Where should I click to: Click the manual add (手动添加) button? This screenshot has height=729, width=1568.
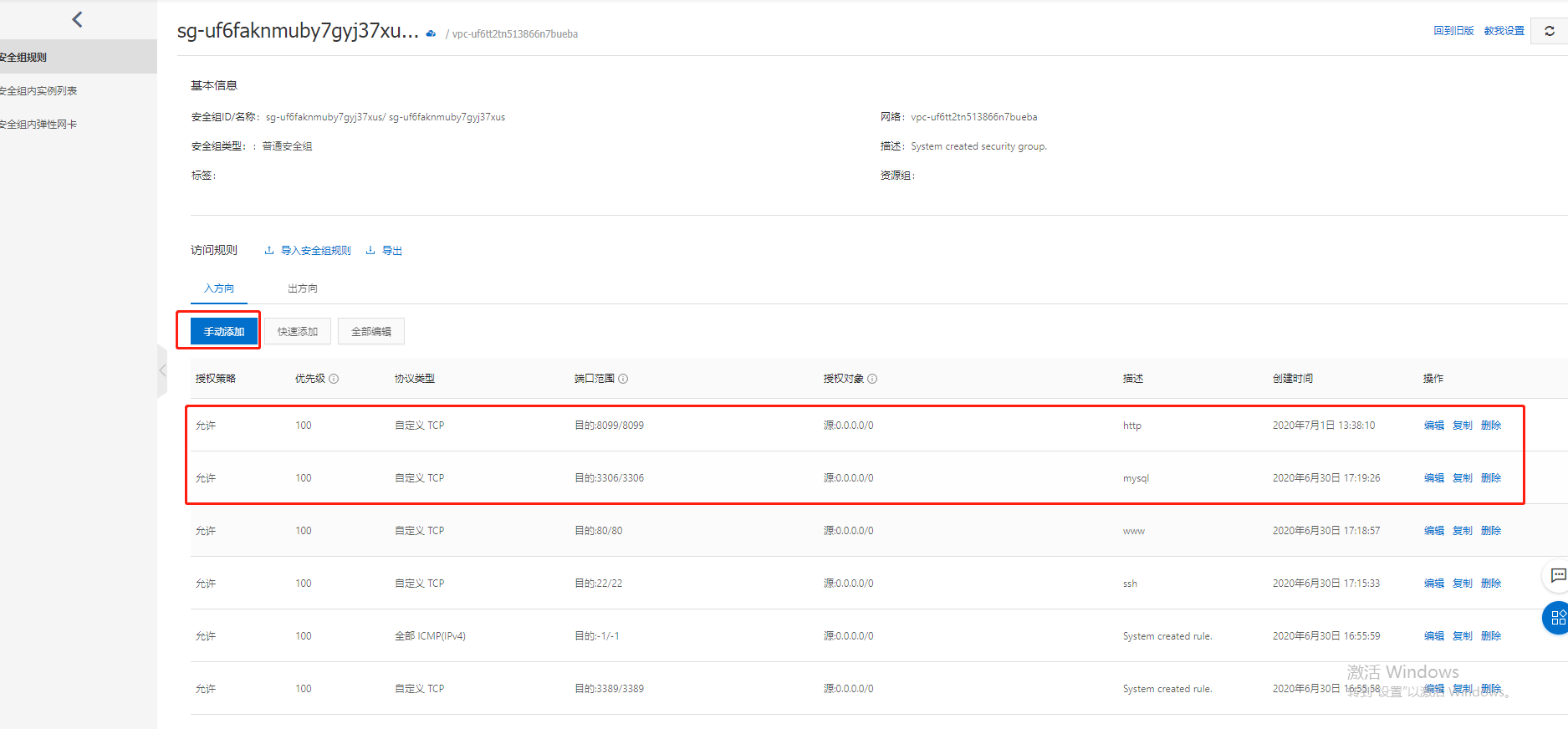(224, 331)
